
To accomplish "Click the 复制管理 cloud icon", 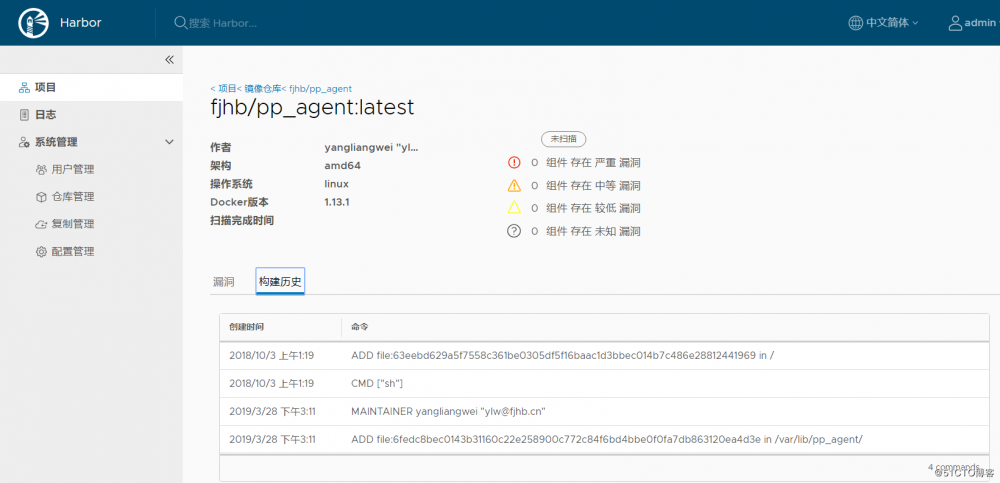I will coord(41,225).
